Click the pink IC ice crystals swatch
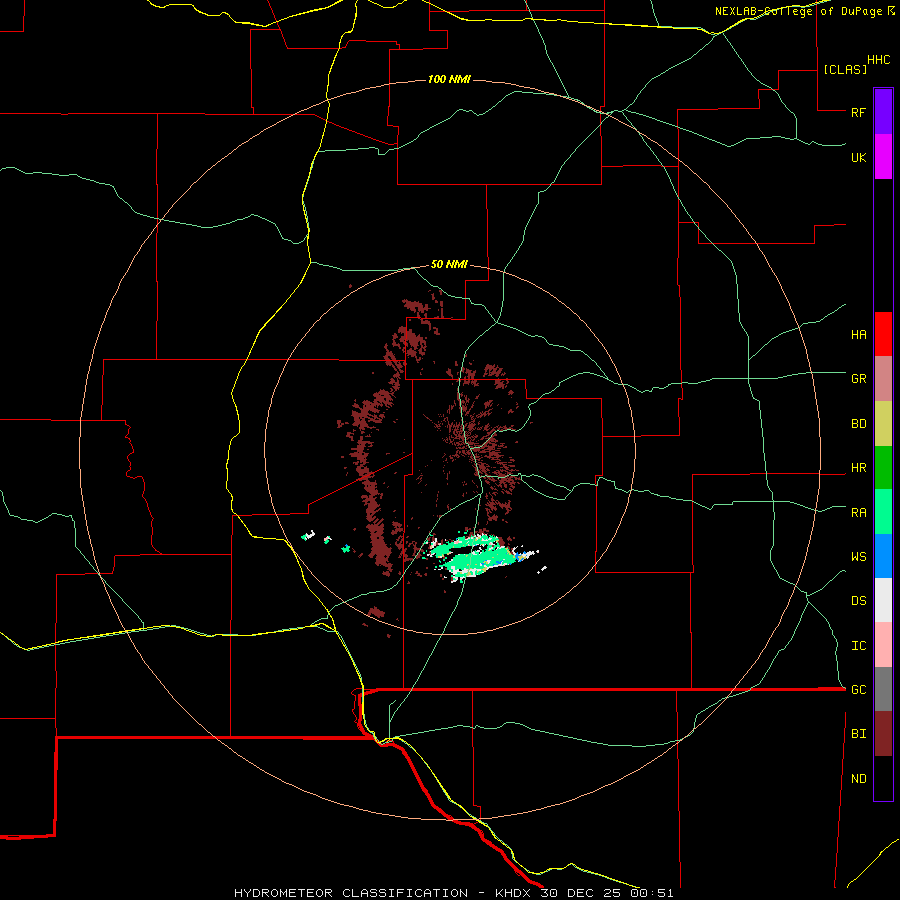The image size is (900, 900). click(x=883, y=645)
